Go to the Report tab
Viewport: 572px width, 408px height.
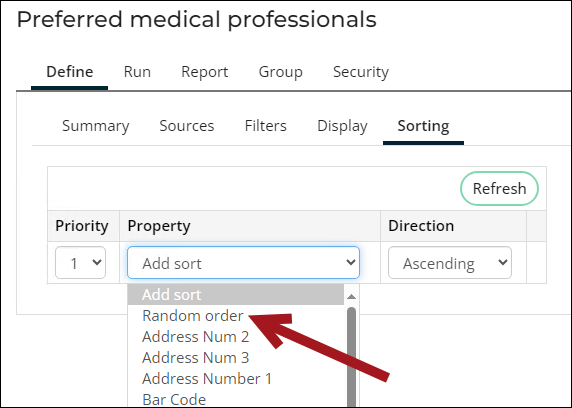(x=205, y=72)
